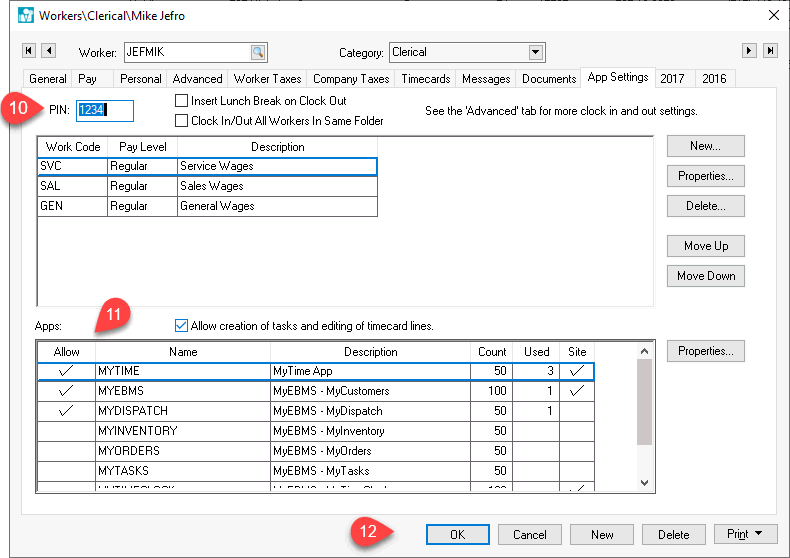Open the Category dropdown
Viewport: 790px width, 558px height.
536,52
